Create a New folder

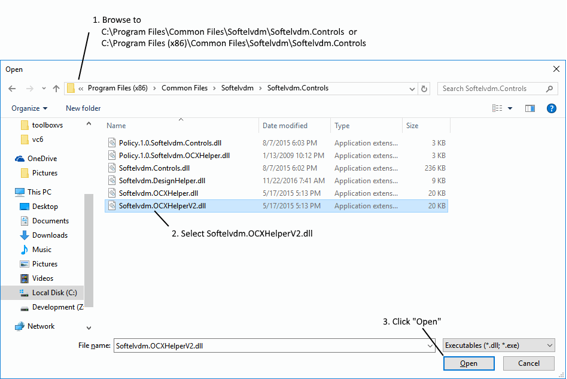click(83, 108)
